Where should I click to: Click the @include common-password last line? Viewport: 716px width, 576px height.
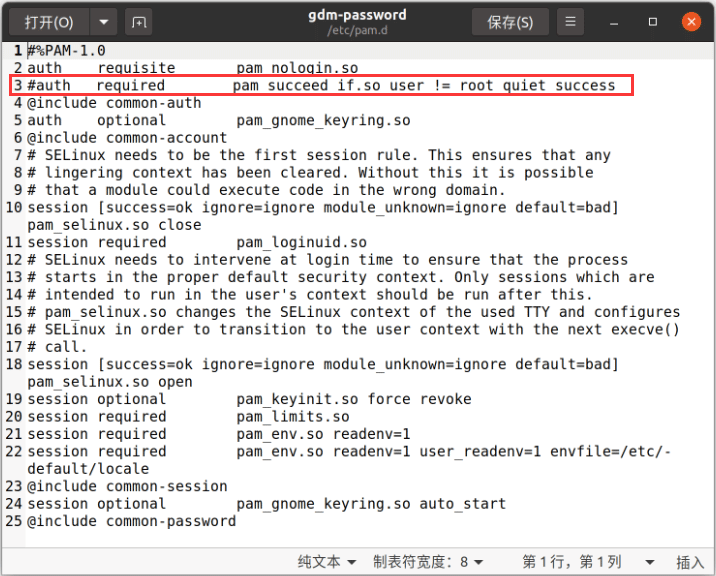(x=131, y=521)
